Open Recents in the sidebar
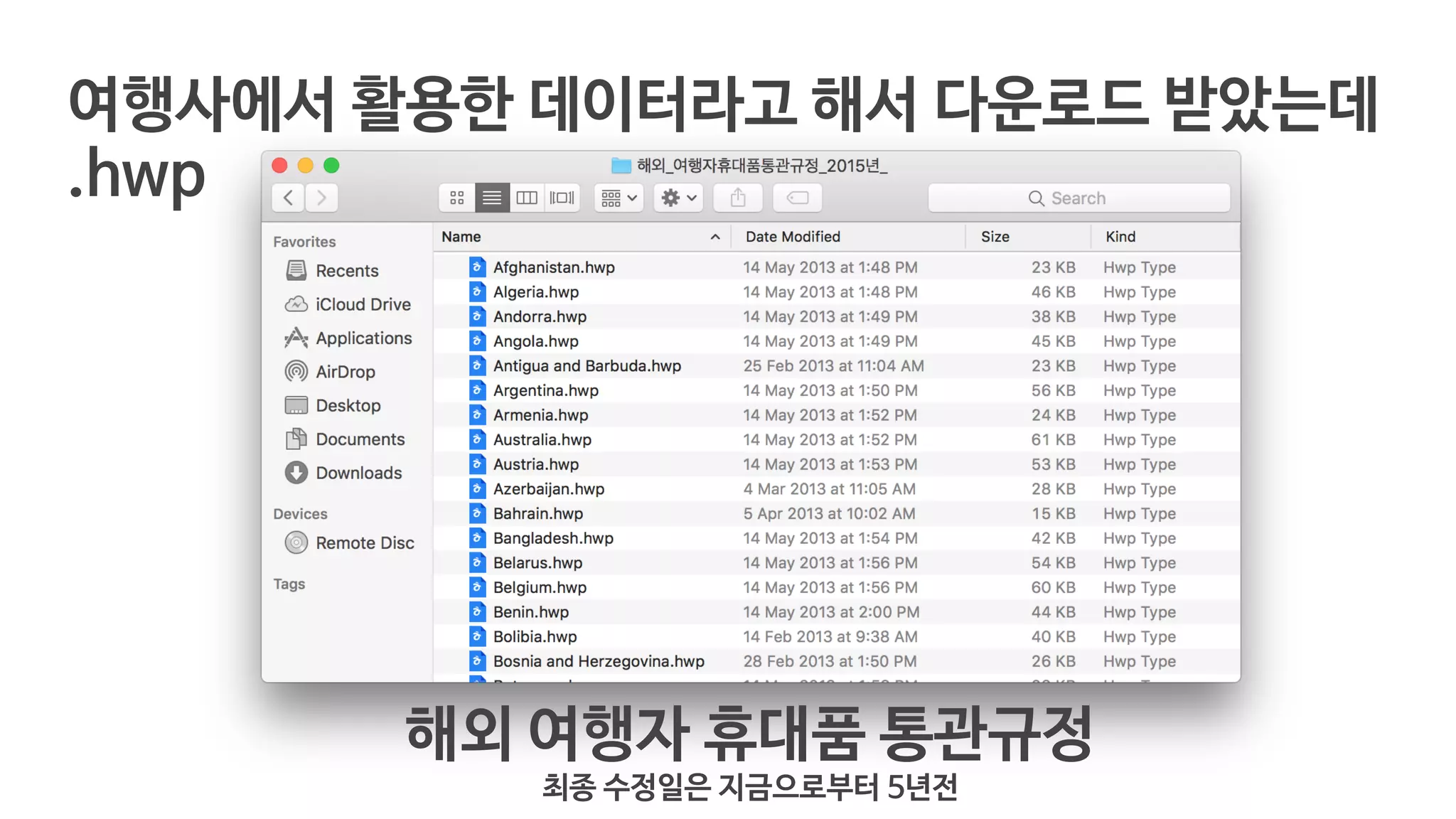 [332, 271]
